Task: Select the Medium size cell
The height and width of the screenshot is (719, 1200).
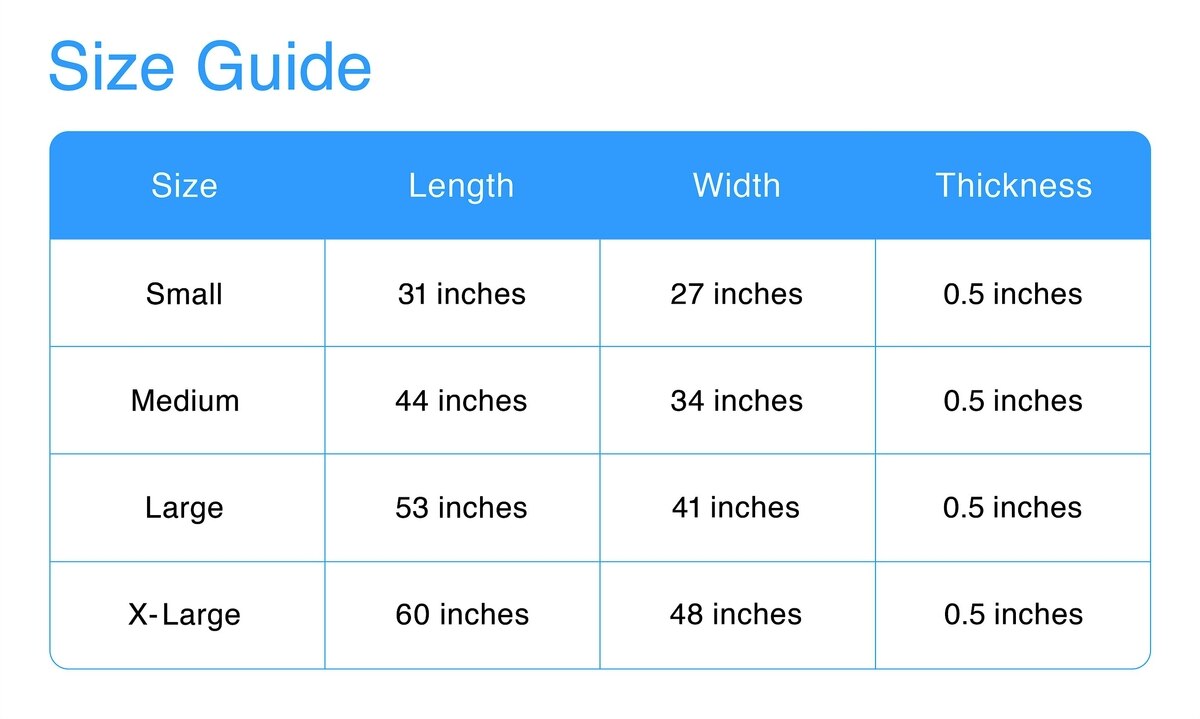Action: pos(185,401)
